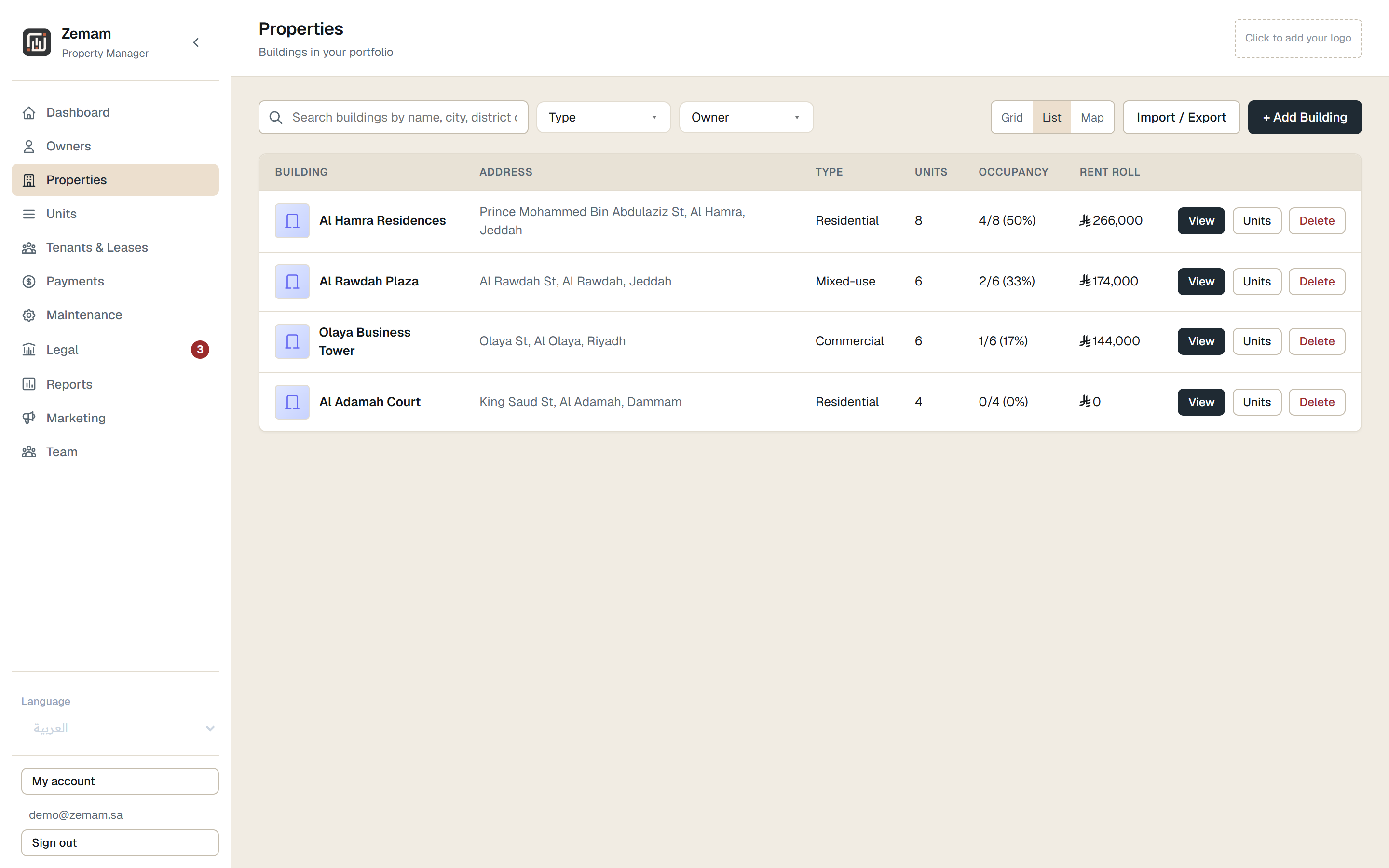The image size is (1389, 868).
Task: Click the Properties building icon in sidebar
Action: click(x=29, y=180)
